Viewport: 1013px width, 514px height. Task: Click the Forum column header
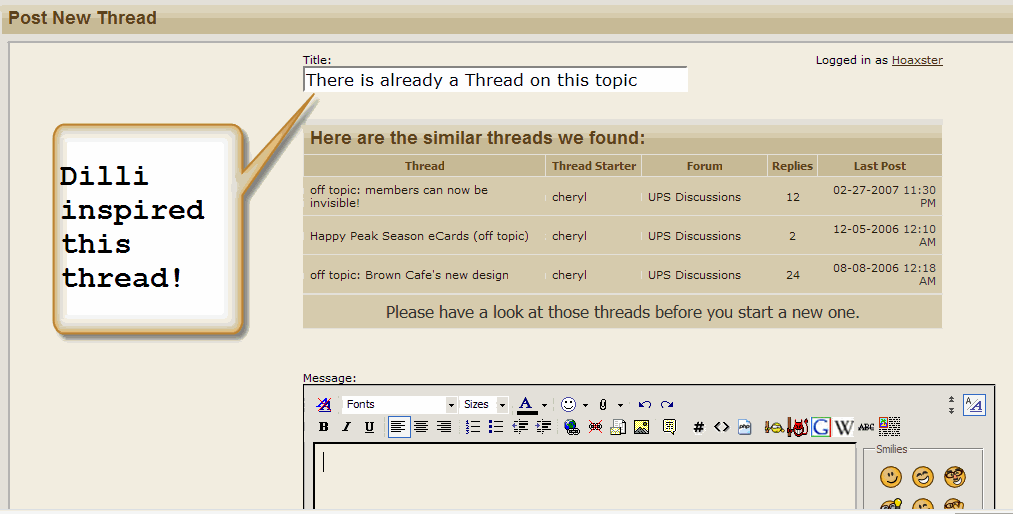(x=704, y=166)
